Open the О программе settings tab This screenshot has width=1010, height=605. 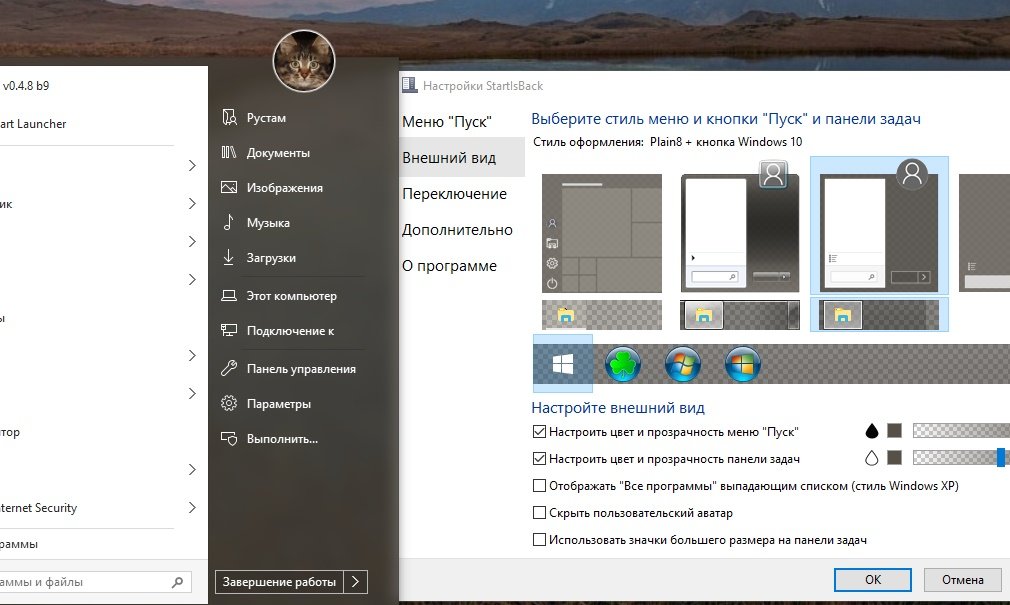click(x=450, y=266)
